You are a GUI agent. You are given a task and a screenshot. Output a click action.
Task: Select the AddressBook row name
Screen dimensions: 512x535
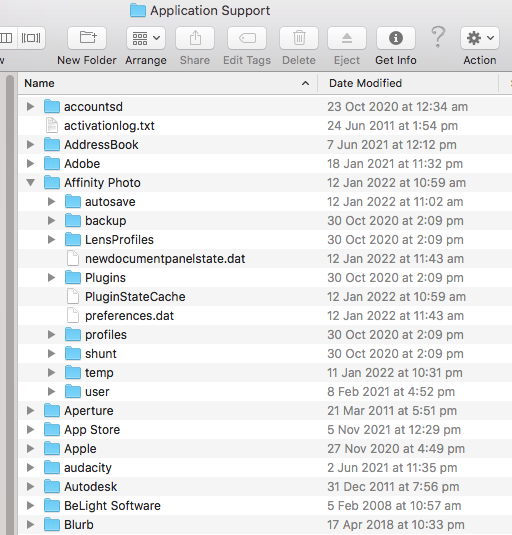pyautogui.click(x=101, y=145)
